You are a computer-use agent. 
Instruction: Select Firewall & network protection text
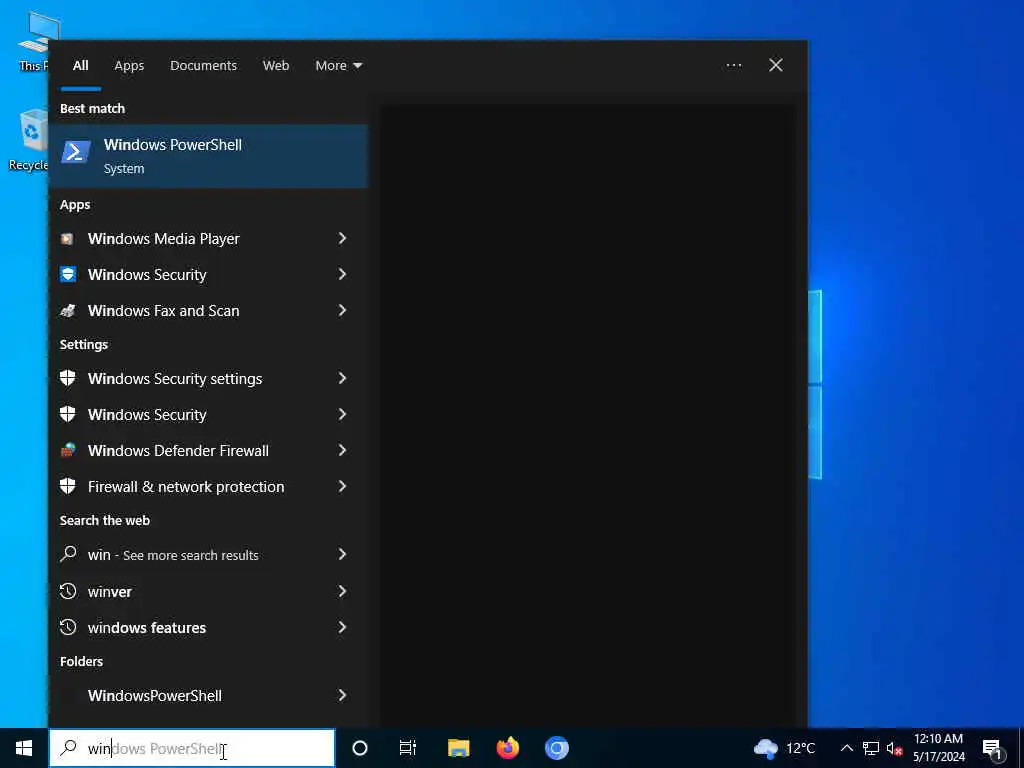coord(186,487)
